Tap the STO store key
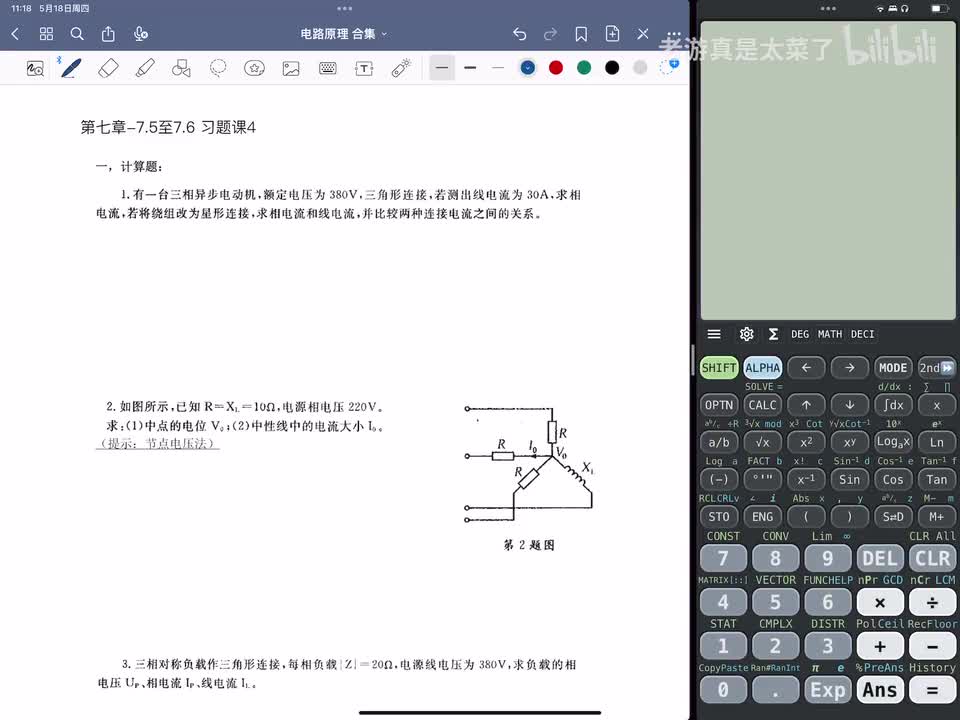The width and height of the screenshot is (960, 720). (x=719, y=517)
